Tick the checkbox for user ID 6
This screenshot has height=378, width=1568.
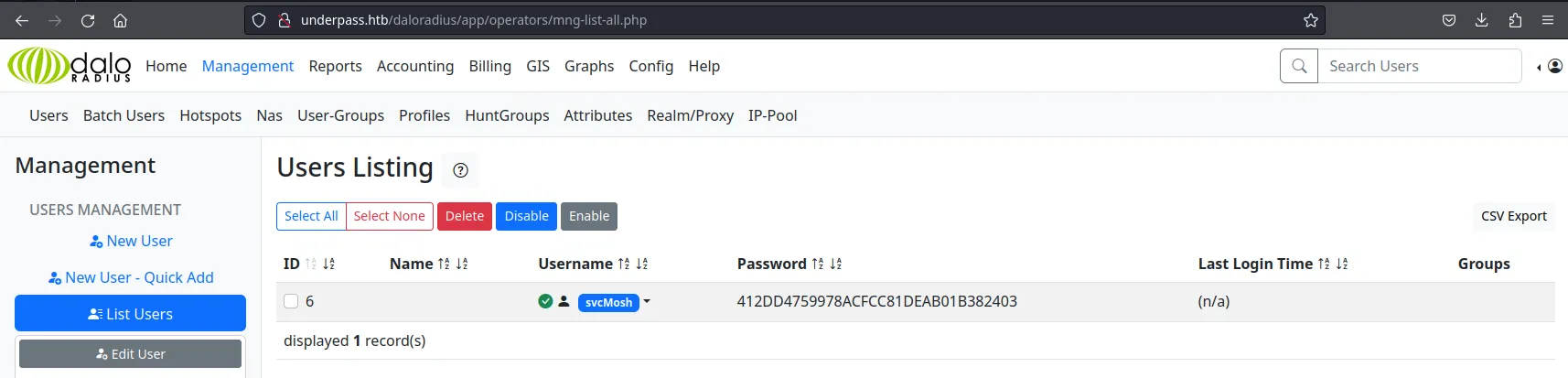[x=291, y=301]
